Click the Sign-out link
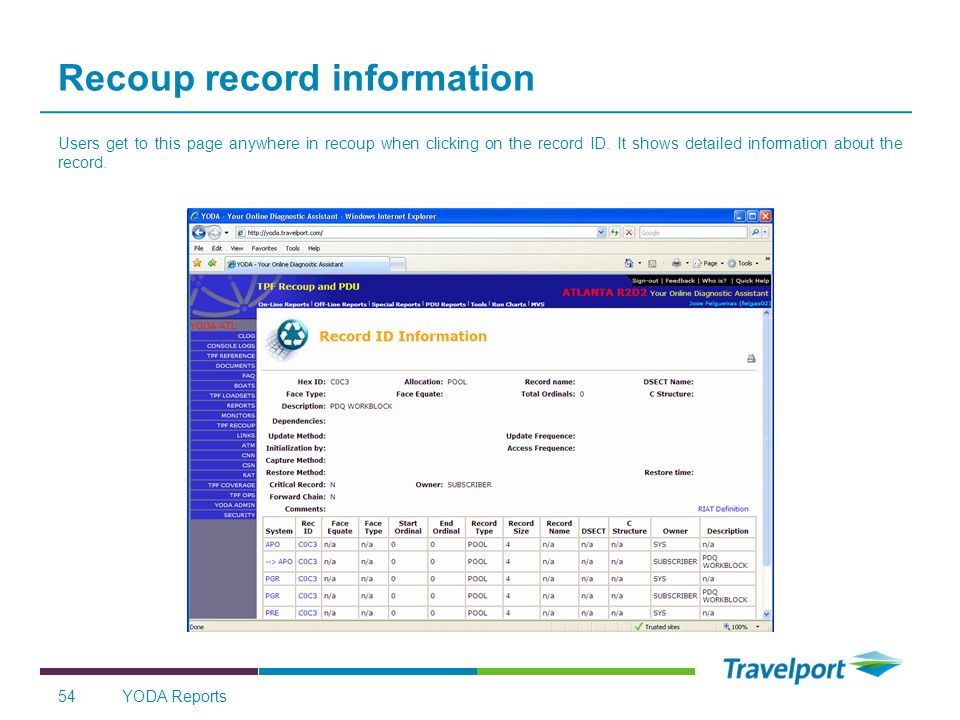Viewport: 960px width, 720px height. [646, 280]
